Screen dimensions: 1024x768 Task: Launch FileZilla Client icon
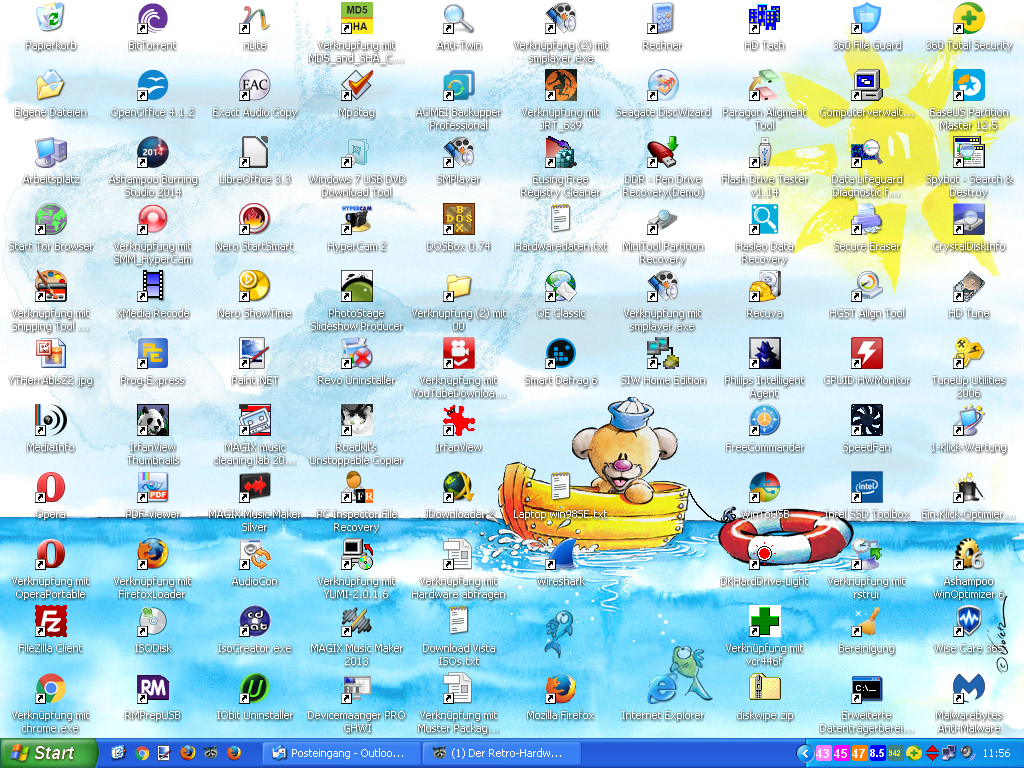[51, 622]
